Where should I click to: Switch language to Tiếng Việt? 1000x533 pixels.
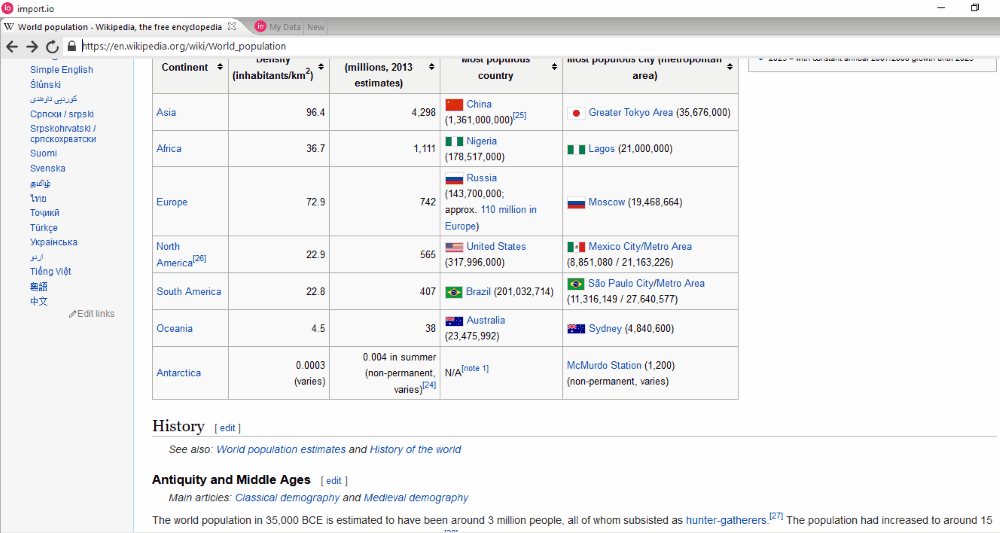(x=50, y=272)
